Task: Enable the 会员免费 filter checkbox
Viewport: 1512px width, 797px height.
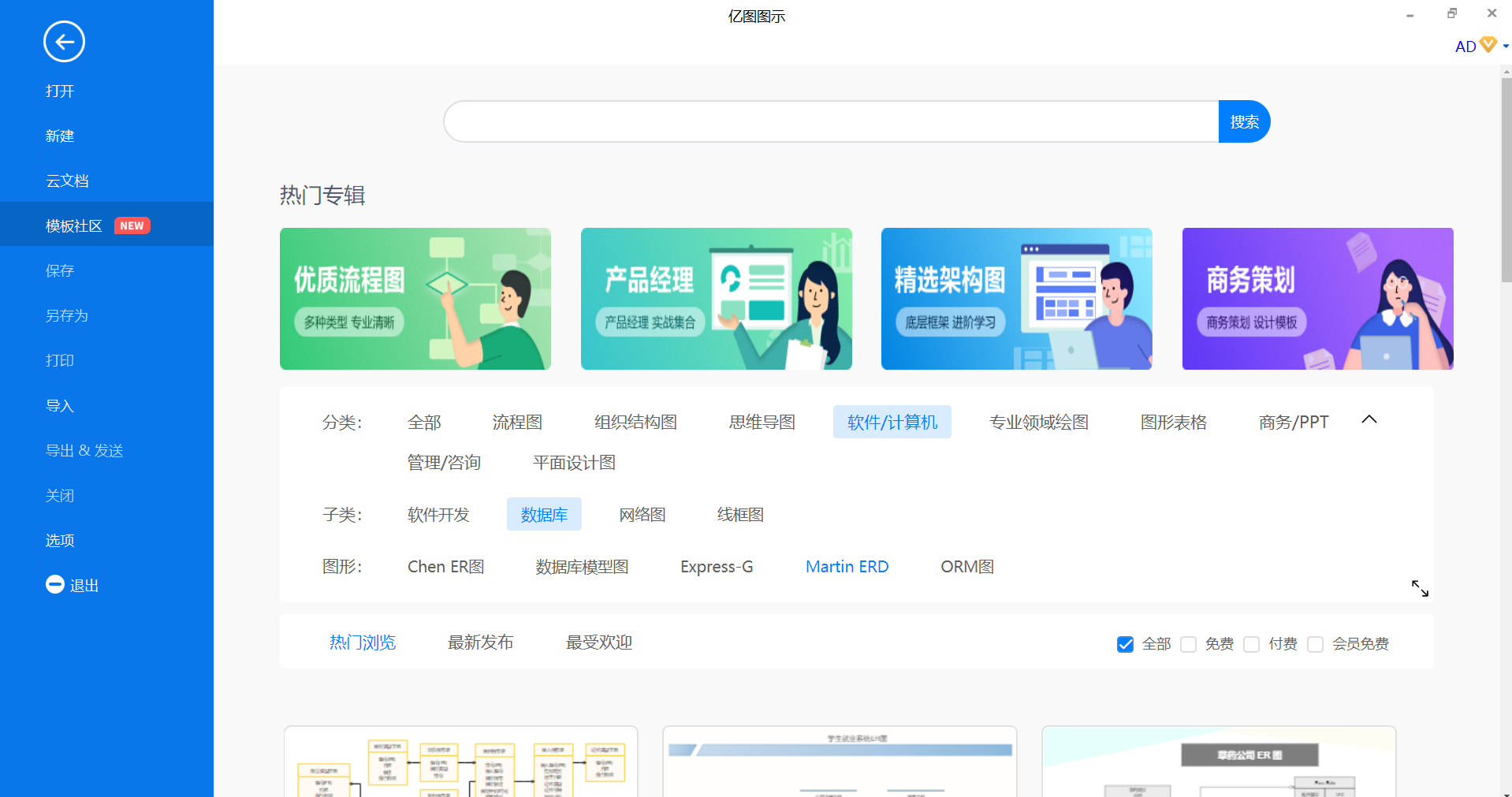Action: pyautogui.click(x=1315, y=644)
